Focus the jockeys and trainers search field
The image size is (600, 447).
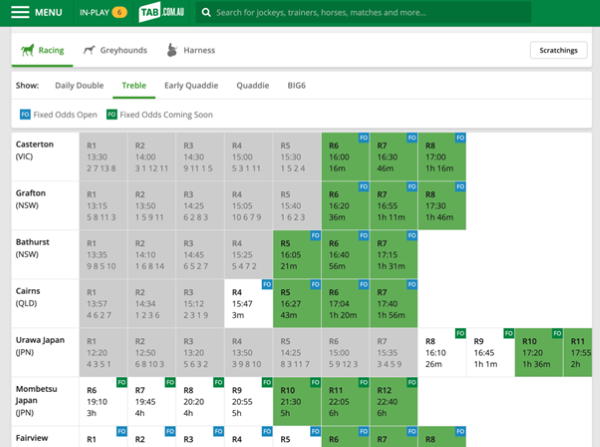(364, 13)
